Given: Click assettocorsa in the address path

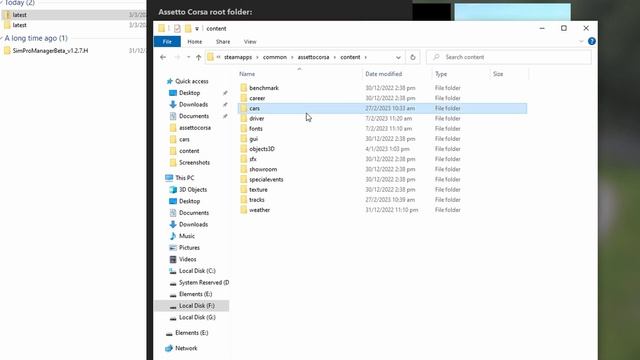Looking at the screenshot, I should 313,57.
